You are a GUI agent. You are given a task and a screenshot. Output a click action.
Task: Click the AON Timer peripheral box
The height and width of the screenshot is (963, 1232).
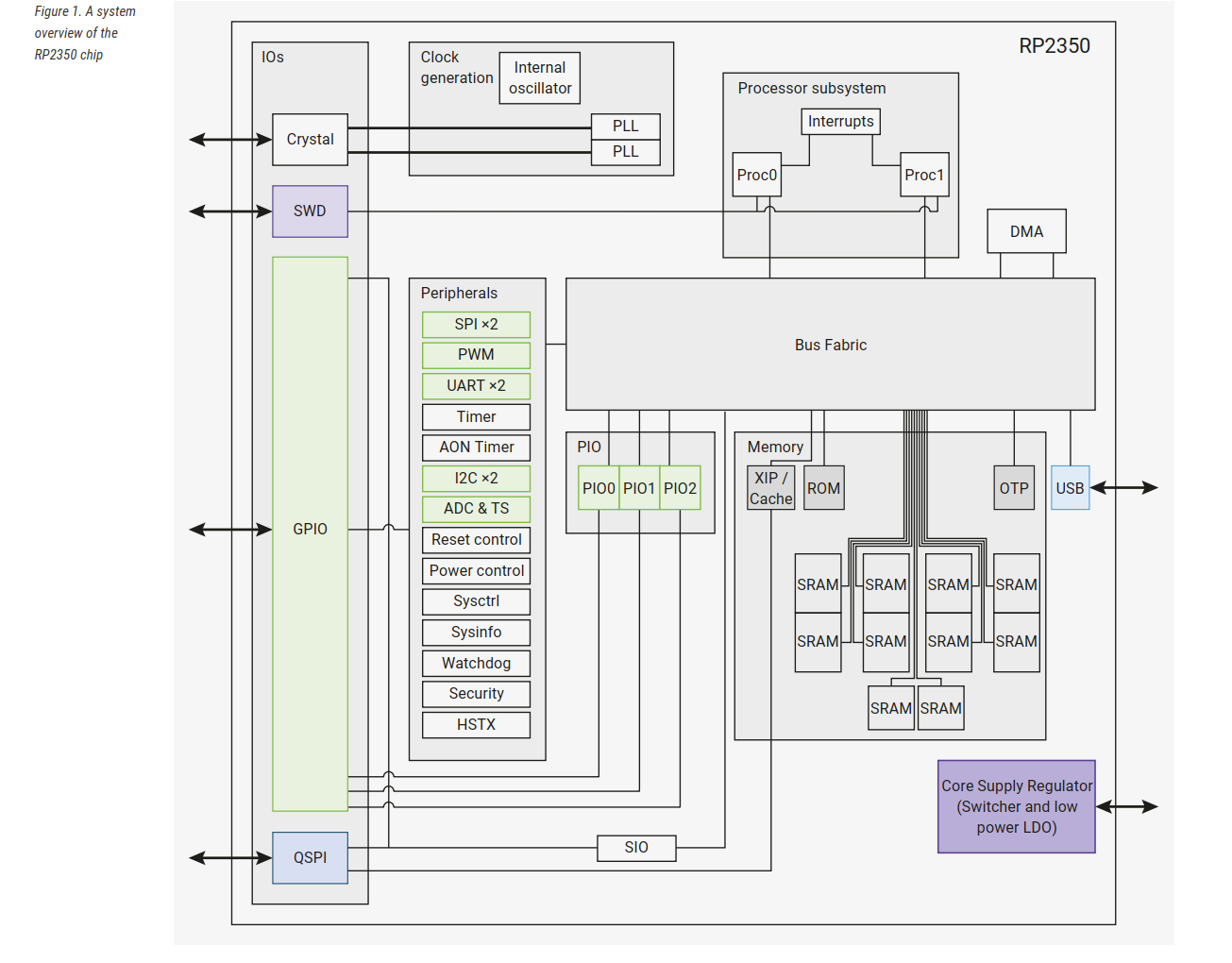click(476, 448)
